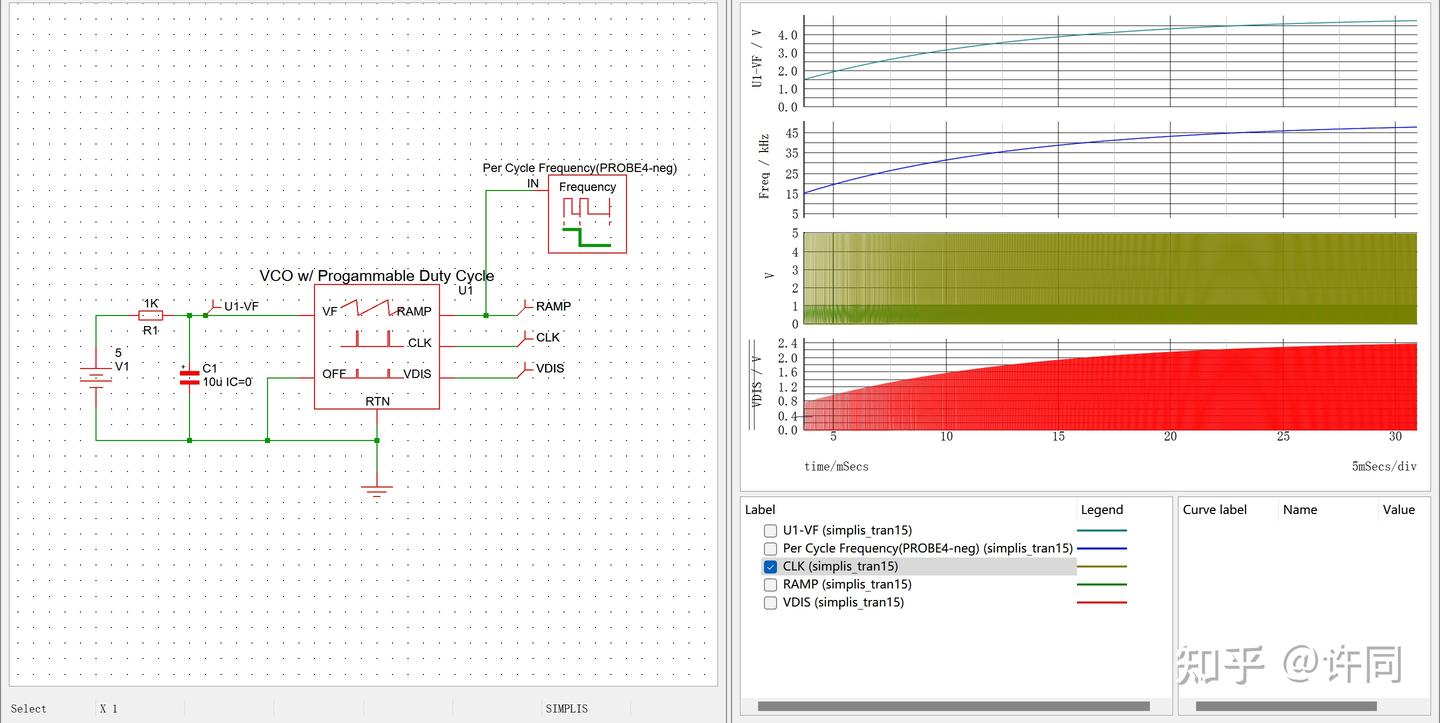The width and height of the screenshot is (1440, 723).
Task: Click the Label column header
Action: click(760, 510)
